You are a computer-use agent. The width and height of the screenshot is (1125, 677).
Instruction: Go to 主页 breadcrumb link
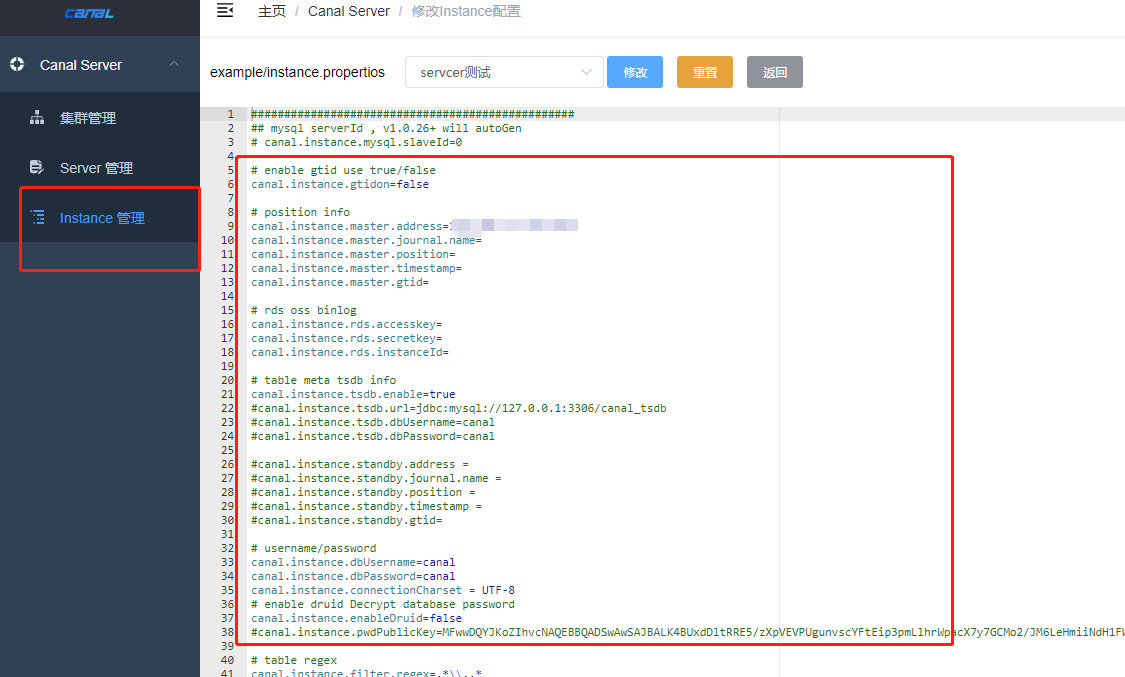[x=272, y=11]
